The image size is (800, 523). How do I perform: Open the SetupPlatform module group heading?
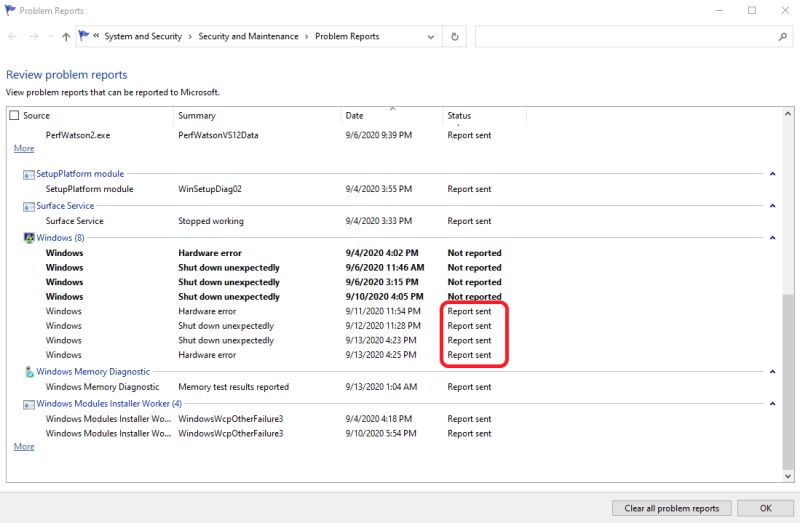(80, 174)
